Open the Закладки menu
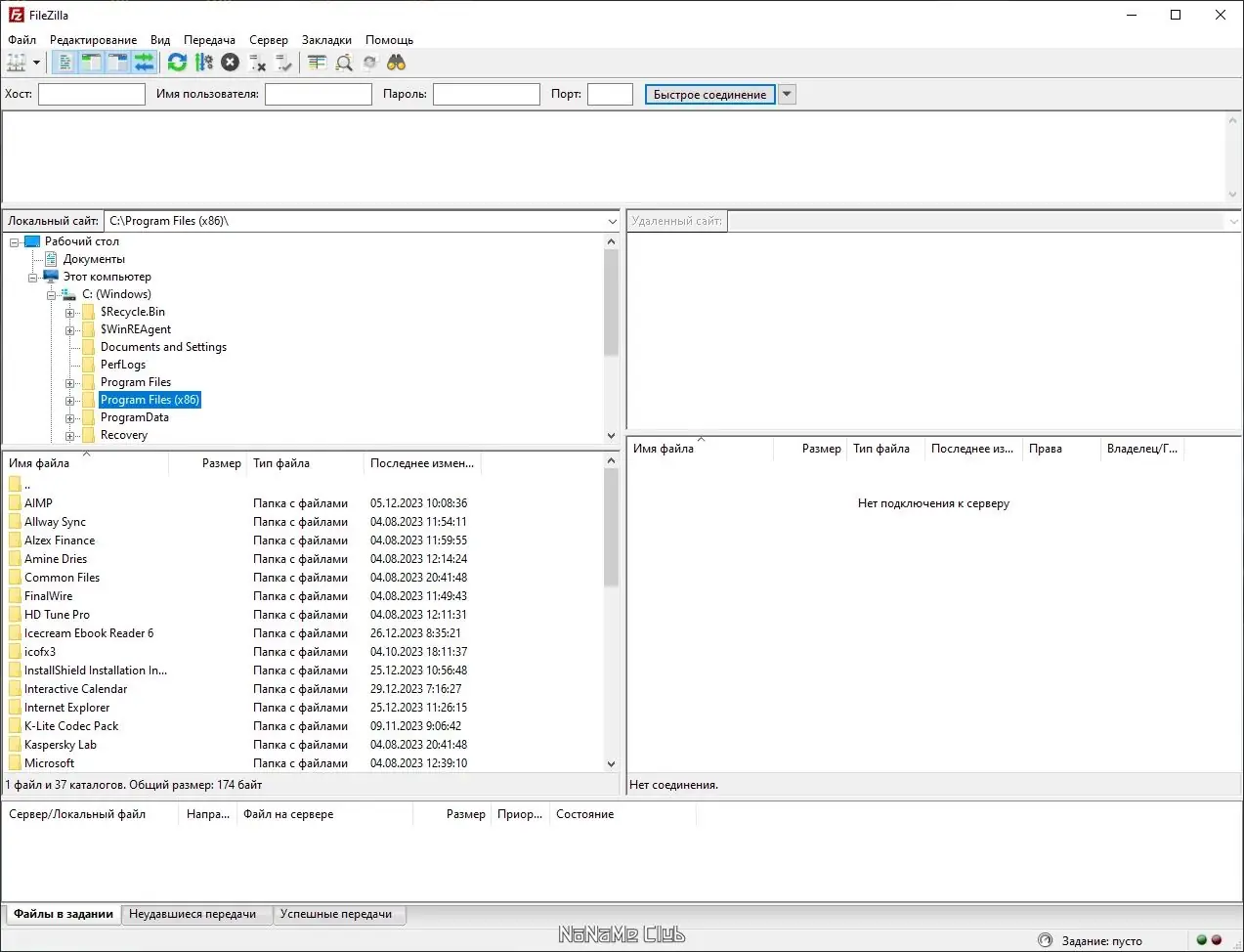Image resolution: width=1244 pixels, height=952 pixels. pos(326,40)
